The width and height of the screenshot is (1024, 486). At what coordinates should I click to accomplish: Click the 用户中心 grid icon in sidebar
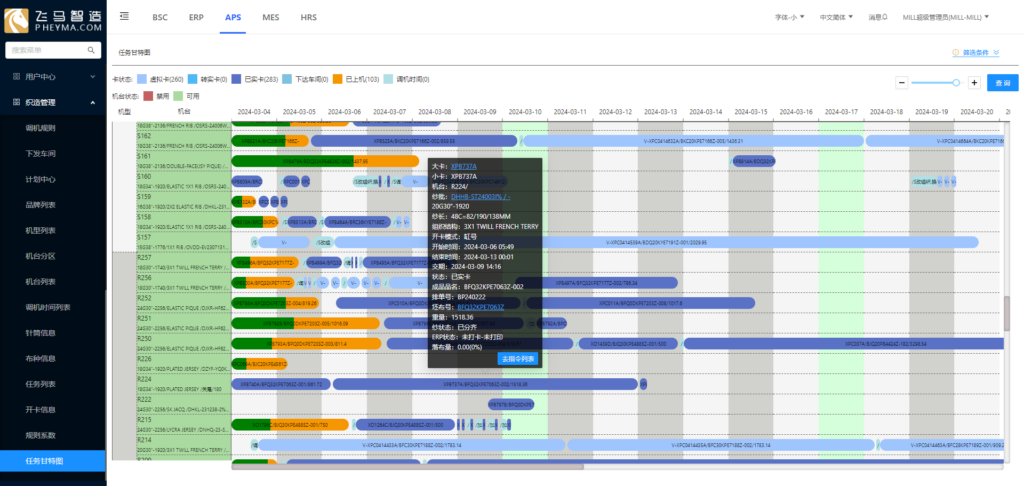pos(15,76)
